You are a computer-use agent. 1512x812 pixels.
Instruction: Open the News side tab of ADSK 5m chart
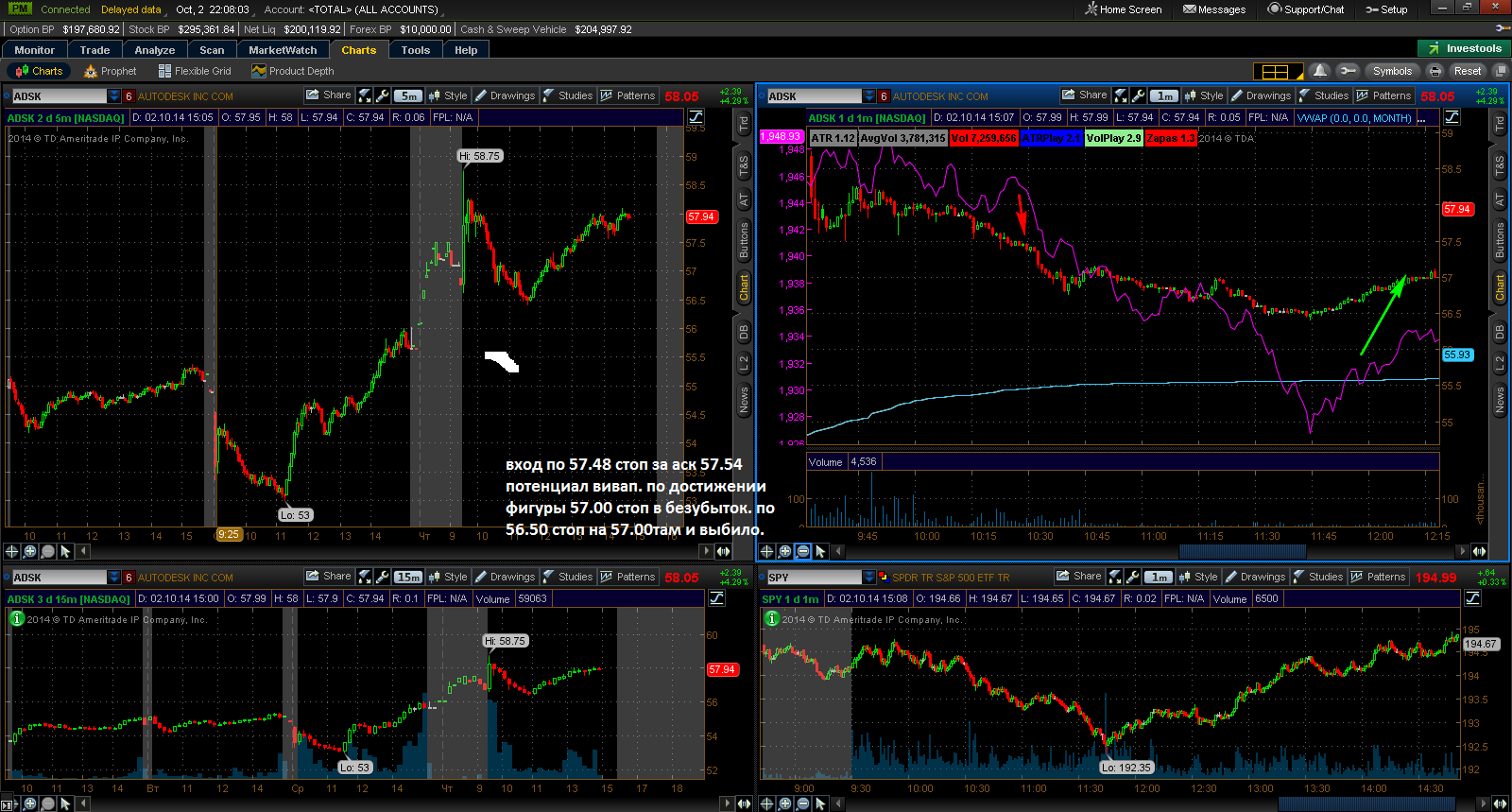tap(744, 401)
